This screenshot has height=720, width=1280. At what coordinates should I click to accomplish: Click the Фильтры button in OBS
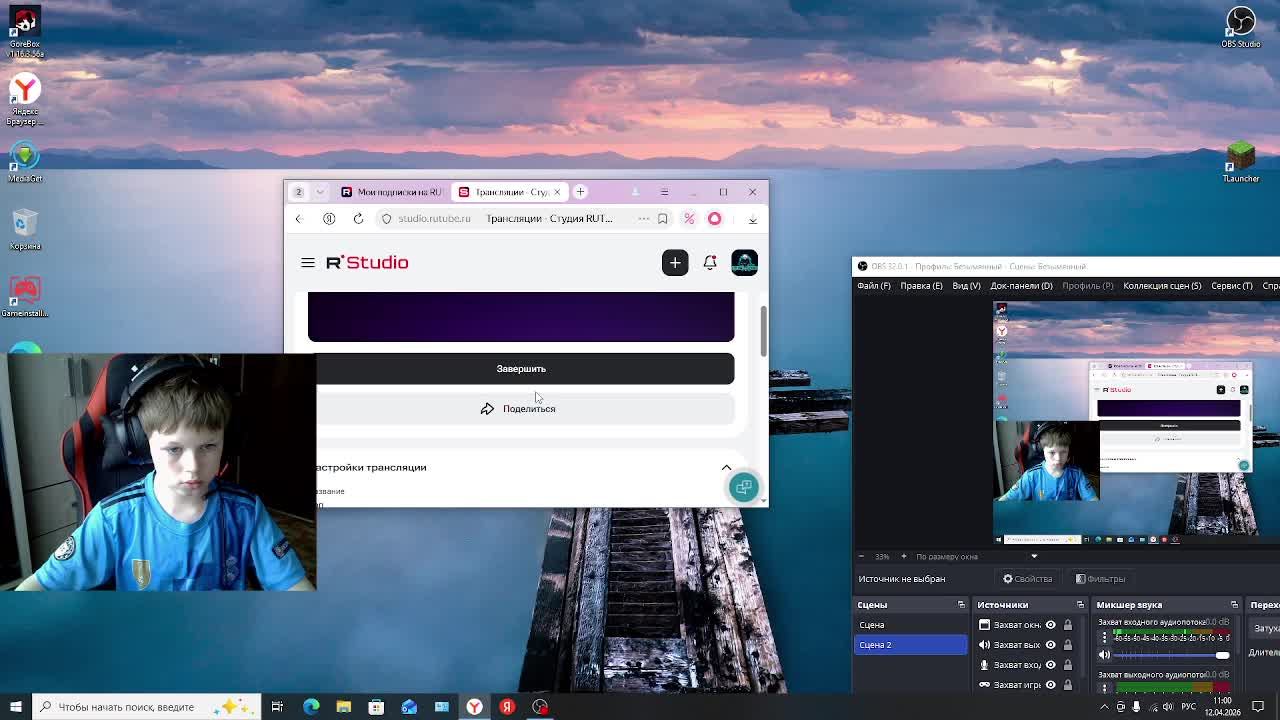click(x=1100, y=578)
